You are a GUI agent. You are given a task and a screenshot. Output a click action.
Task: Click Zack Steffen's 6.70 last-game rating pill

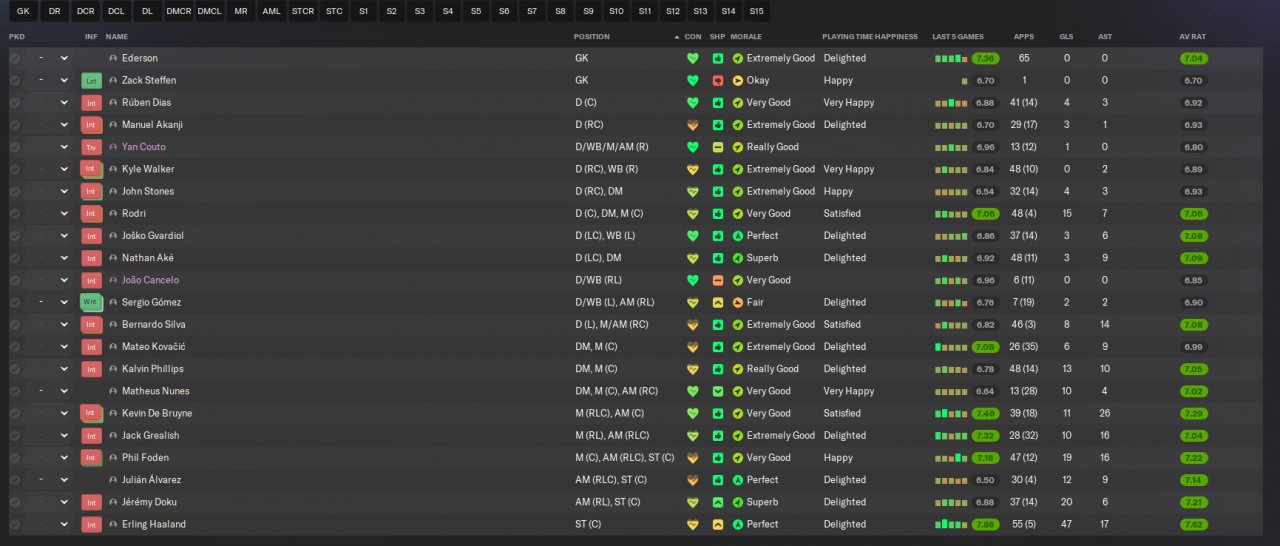tap(986, 80)
